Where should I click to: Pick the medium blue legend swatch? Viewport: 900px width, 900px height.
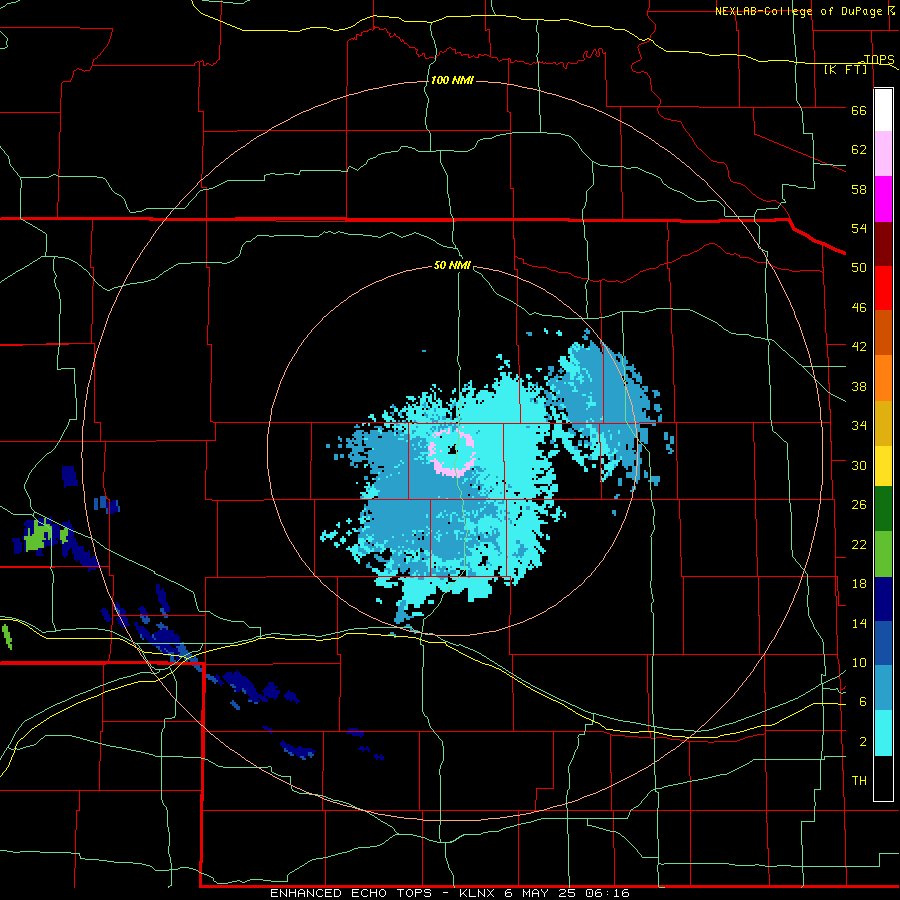[x=883, y=643]
